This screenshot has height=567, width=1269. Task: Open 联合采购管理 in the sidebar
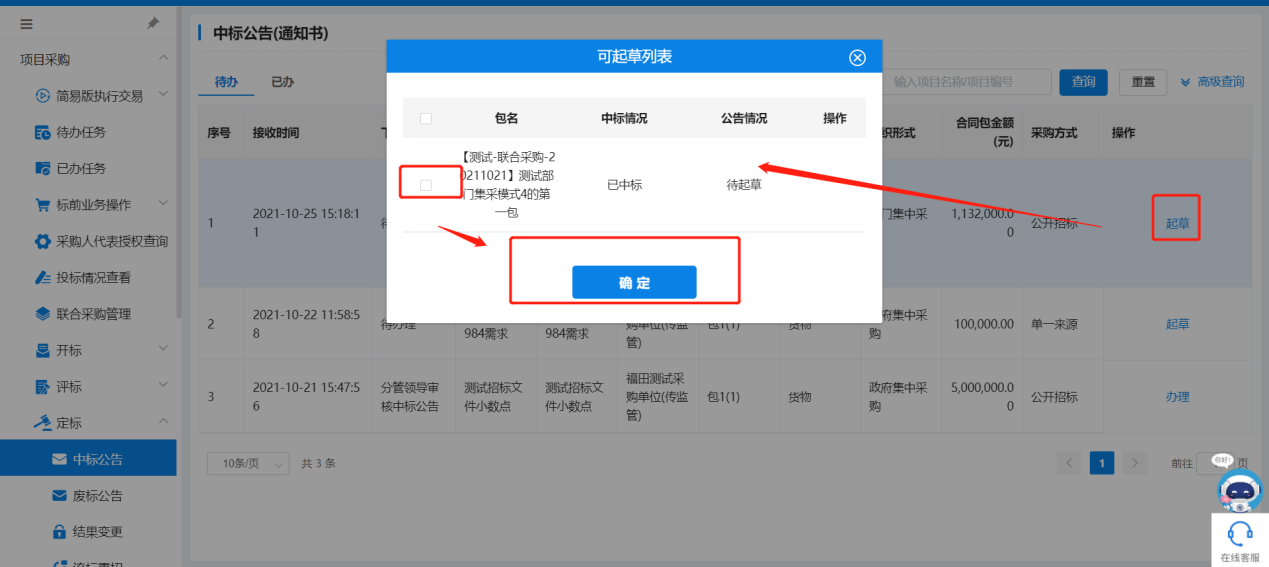[x=93, y=314]
